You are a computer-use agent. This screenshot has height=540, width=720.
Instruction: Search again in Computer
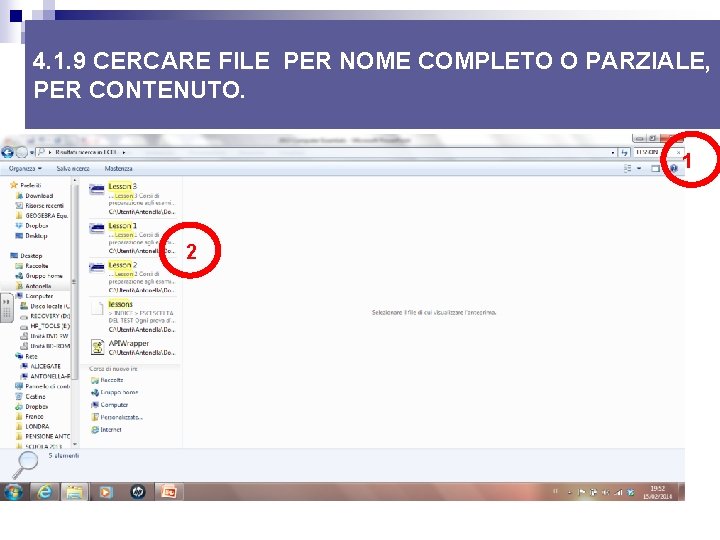click(x=110, y=405)
